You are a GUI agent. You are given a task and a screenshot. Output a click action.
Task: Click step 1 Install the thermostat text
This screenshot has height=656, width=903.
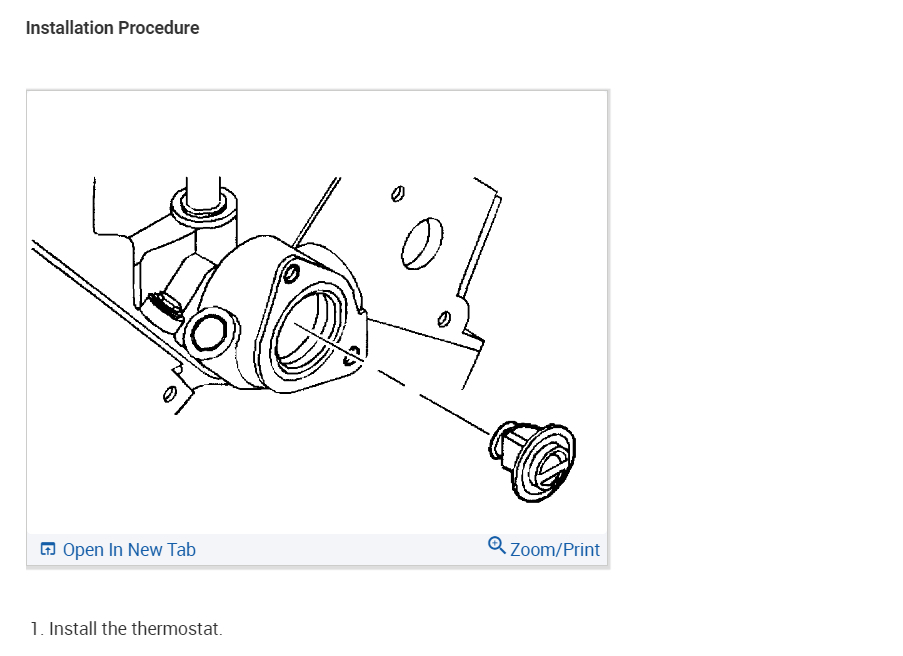(127, 628)
